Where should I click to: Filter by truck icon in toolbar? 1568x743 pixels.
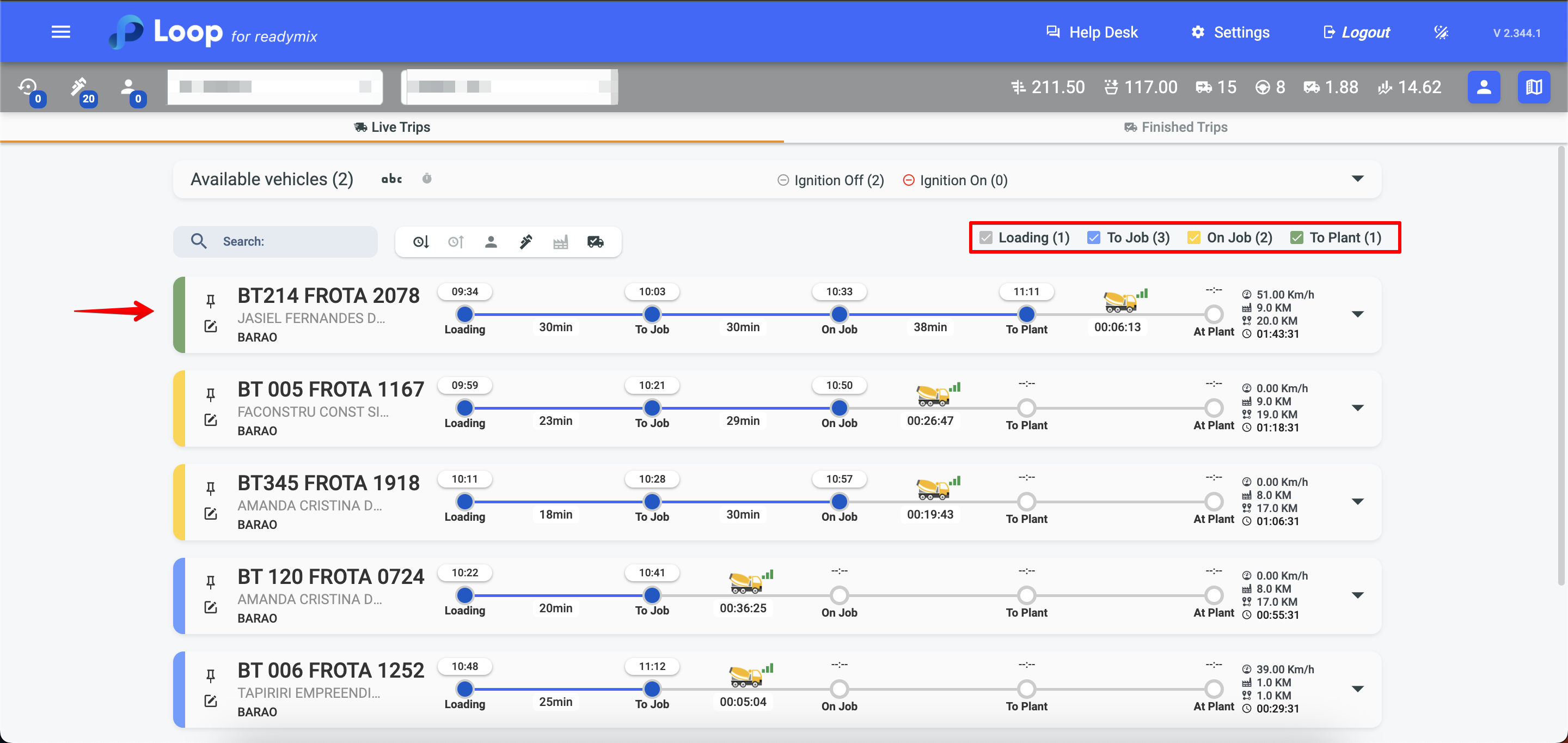click(595, 242)
